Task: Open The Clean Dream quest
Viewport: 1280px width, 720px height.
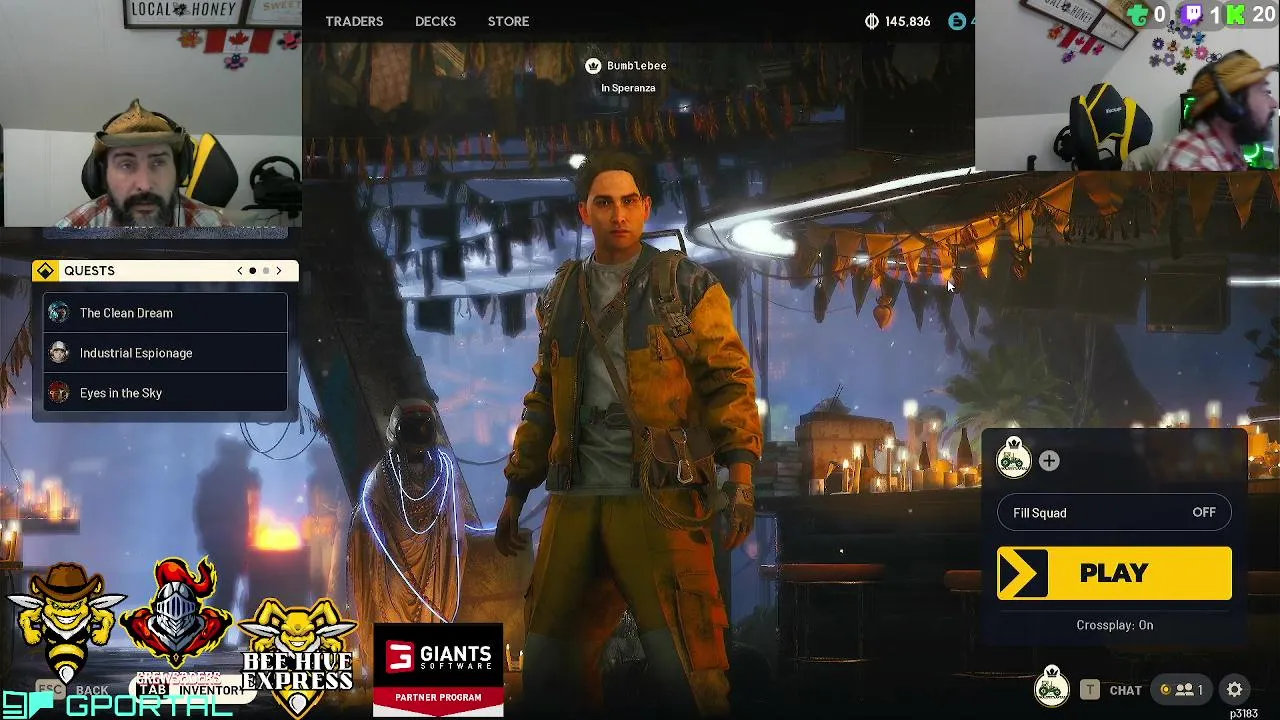Action: tap(165, 313)
